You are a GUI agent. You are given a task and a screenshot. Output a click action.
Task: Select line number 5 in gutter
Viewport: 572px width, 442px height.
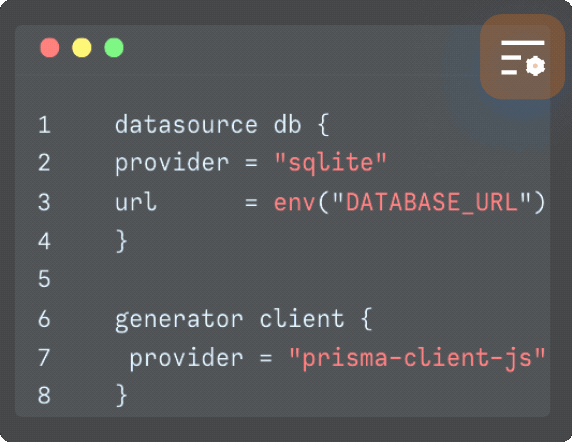pos(45,279)
